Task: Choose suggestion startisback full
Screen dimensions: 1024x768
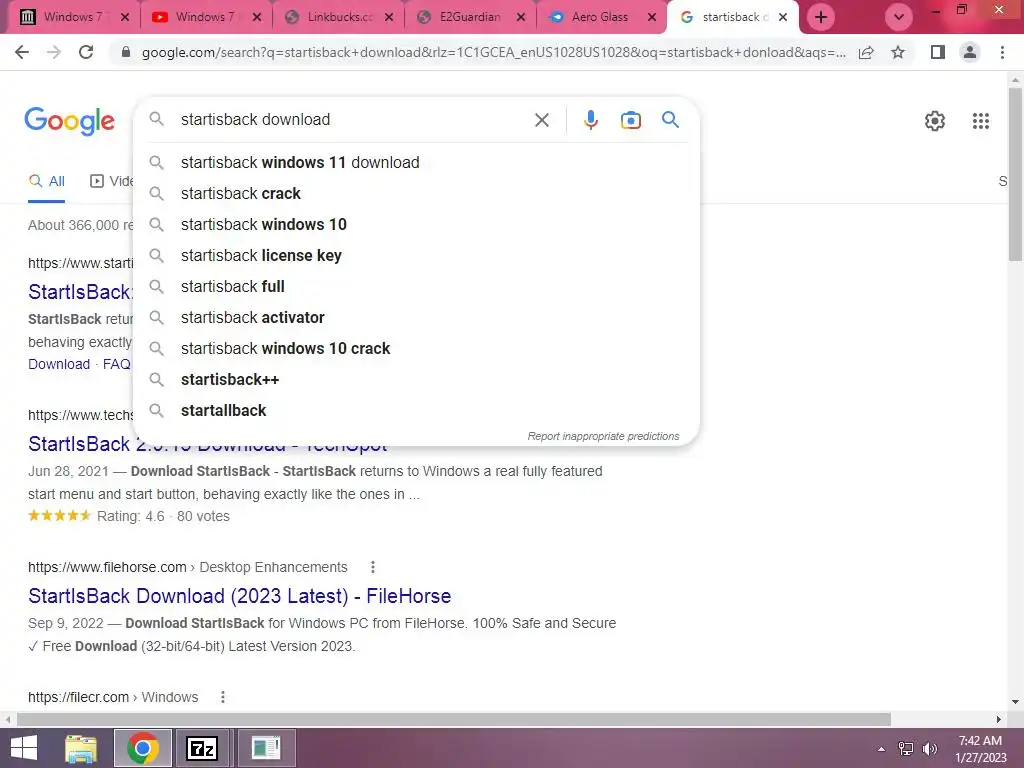Action: 416,287
